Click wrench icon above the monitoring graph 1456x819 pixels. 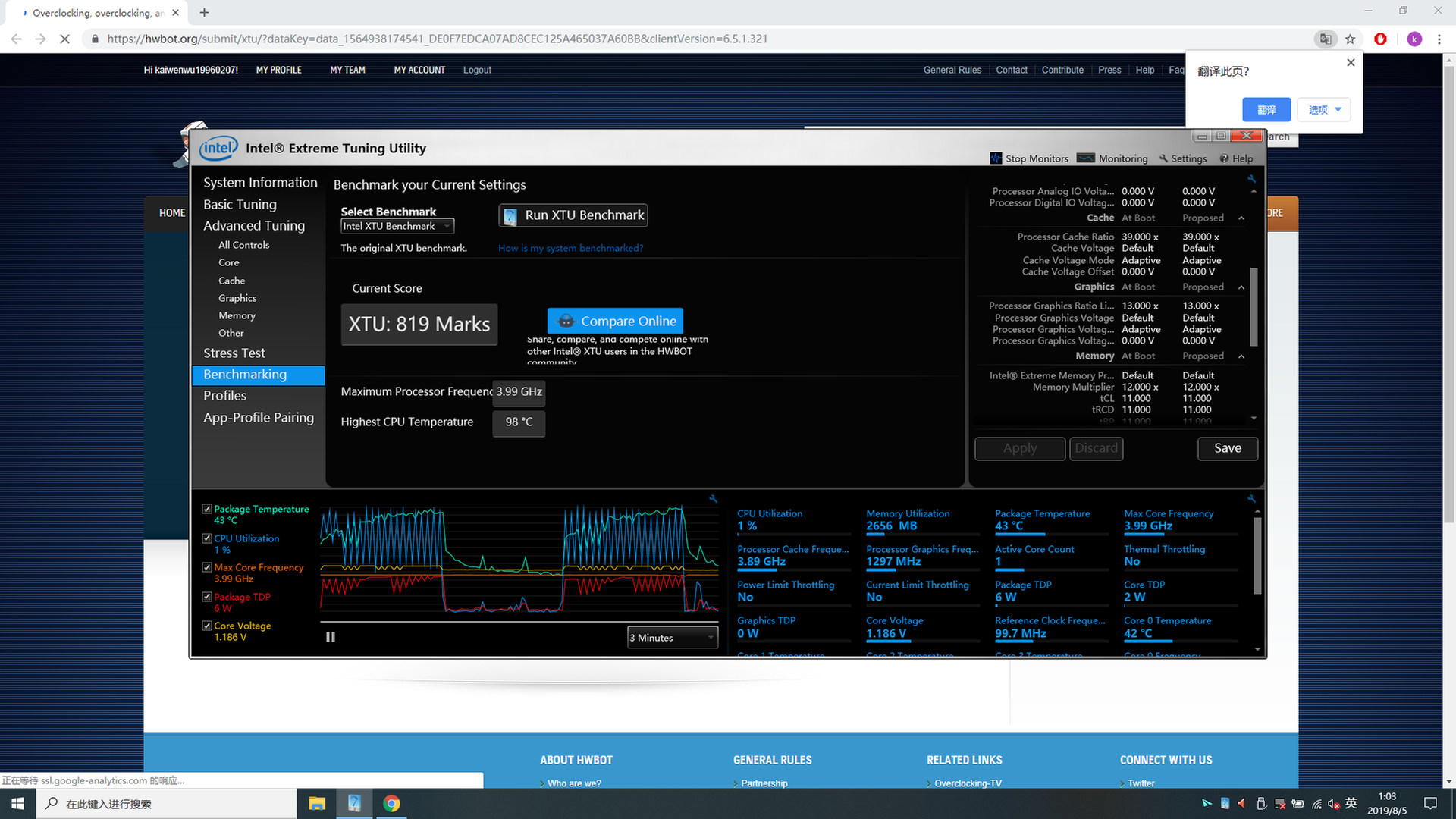[x=713, y=499]
